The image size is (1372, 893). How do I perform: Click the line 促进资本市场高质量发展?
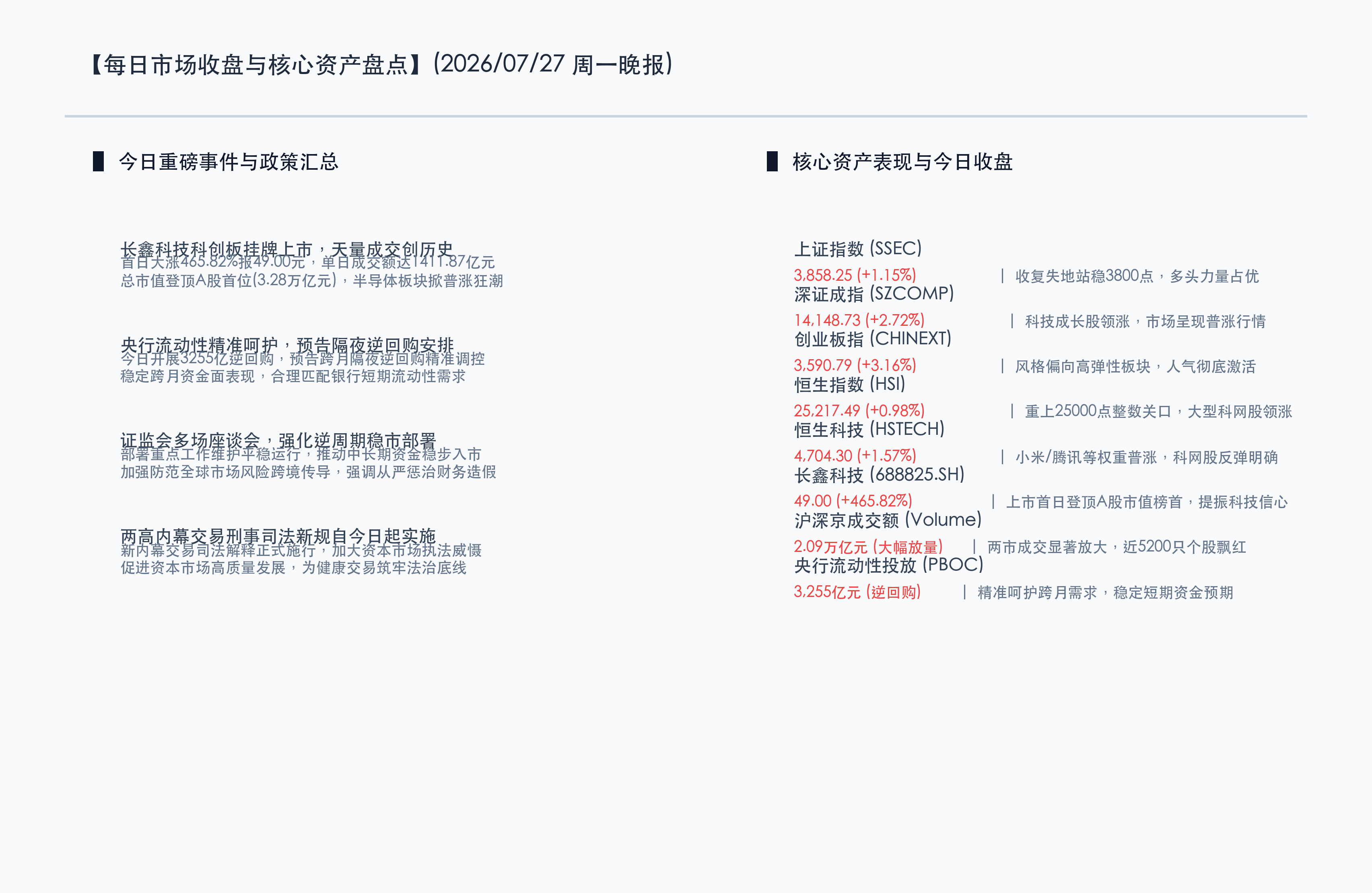tap(203, 568)
